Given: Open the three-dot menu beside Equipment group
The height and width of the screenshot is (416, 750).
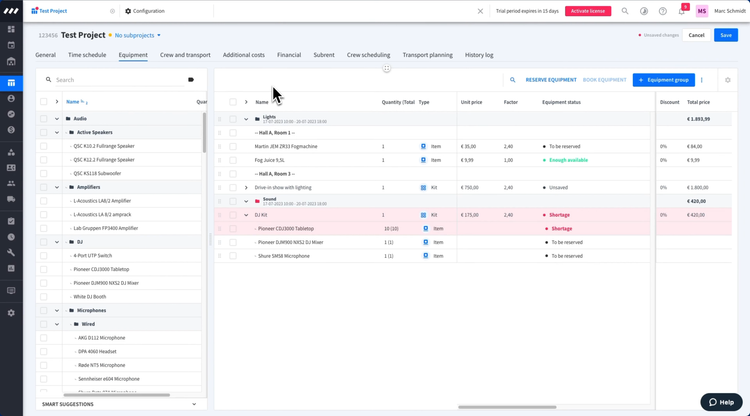Looking at the screenshot, I should pyautogui.click(x=702, y=80).
